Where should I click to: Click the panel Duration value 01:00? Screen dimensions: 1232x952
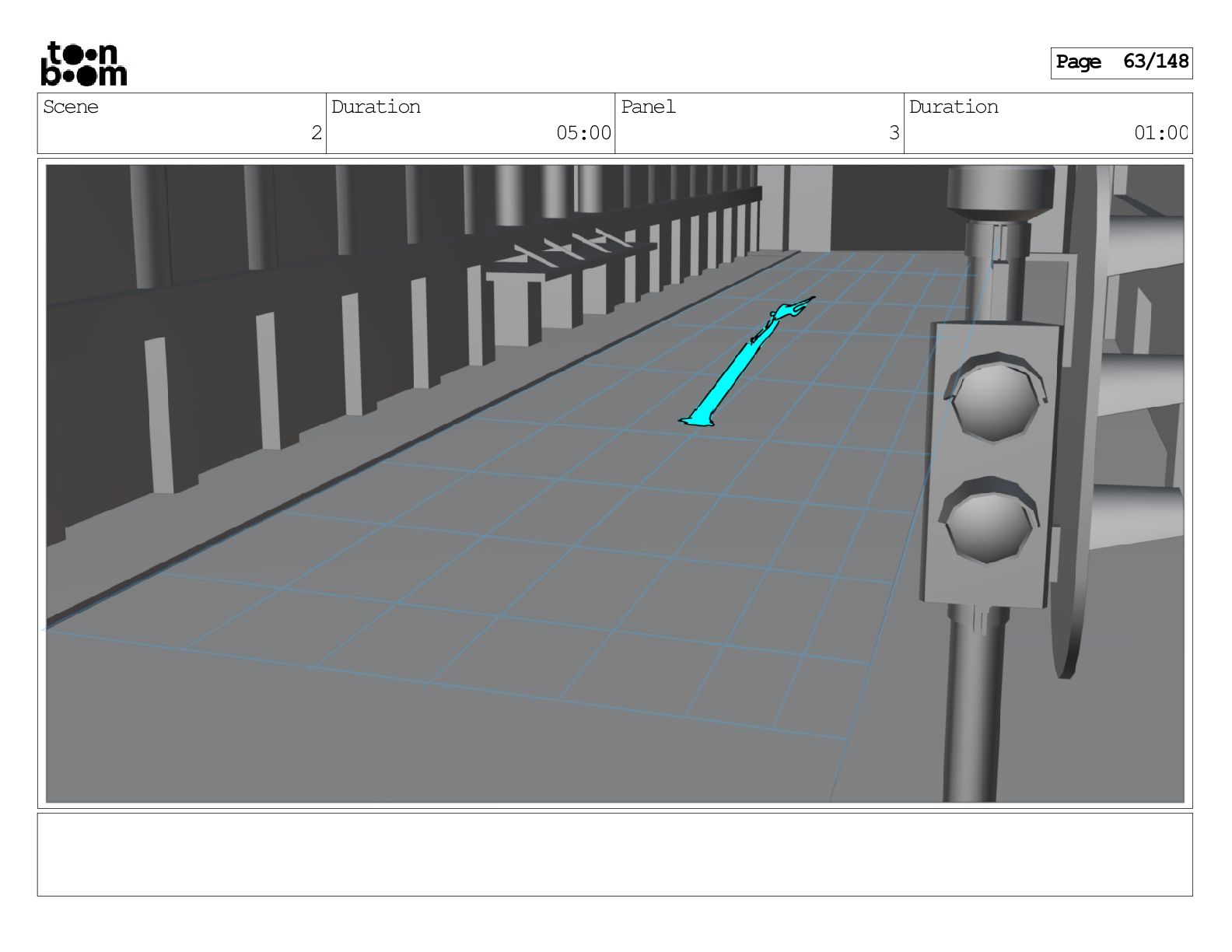[x=1160, y=133]
